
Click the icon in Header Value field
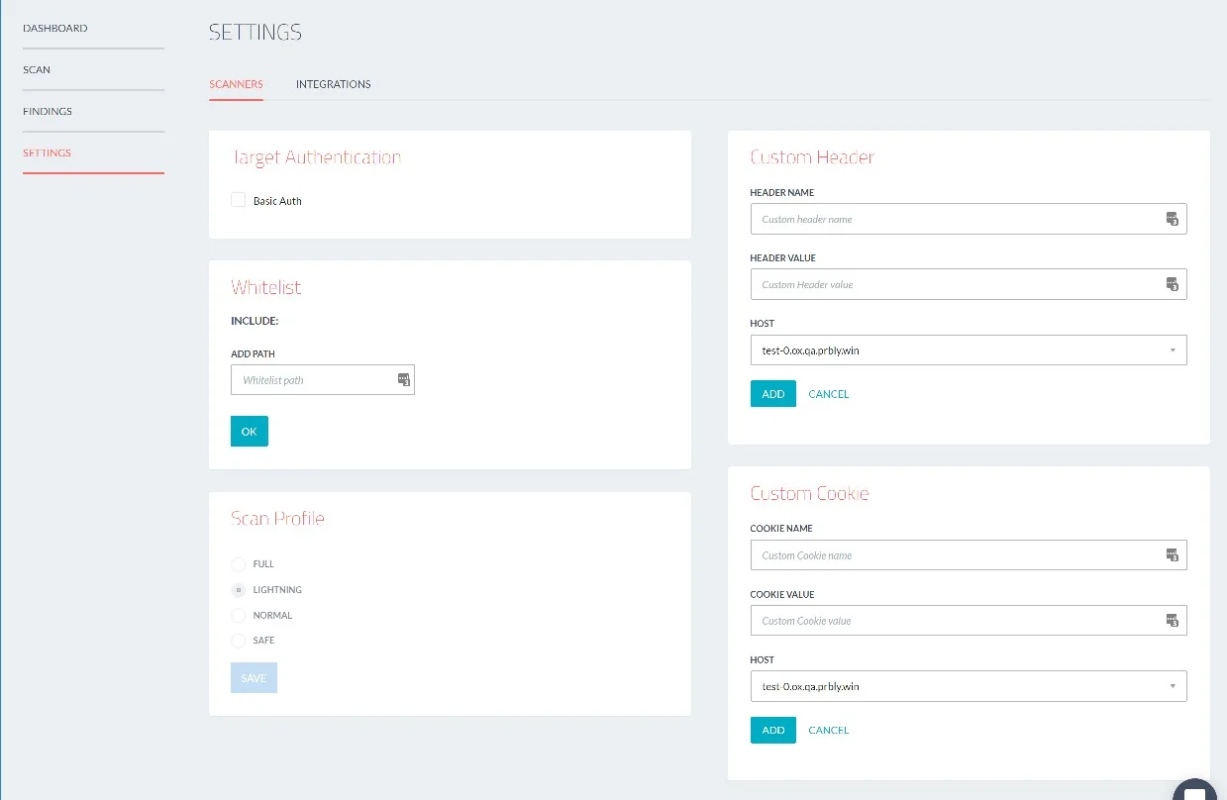tap(1172, 284)
